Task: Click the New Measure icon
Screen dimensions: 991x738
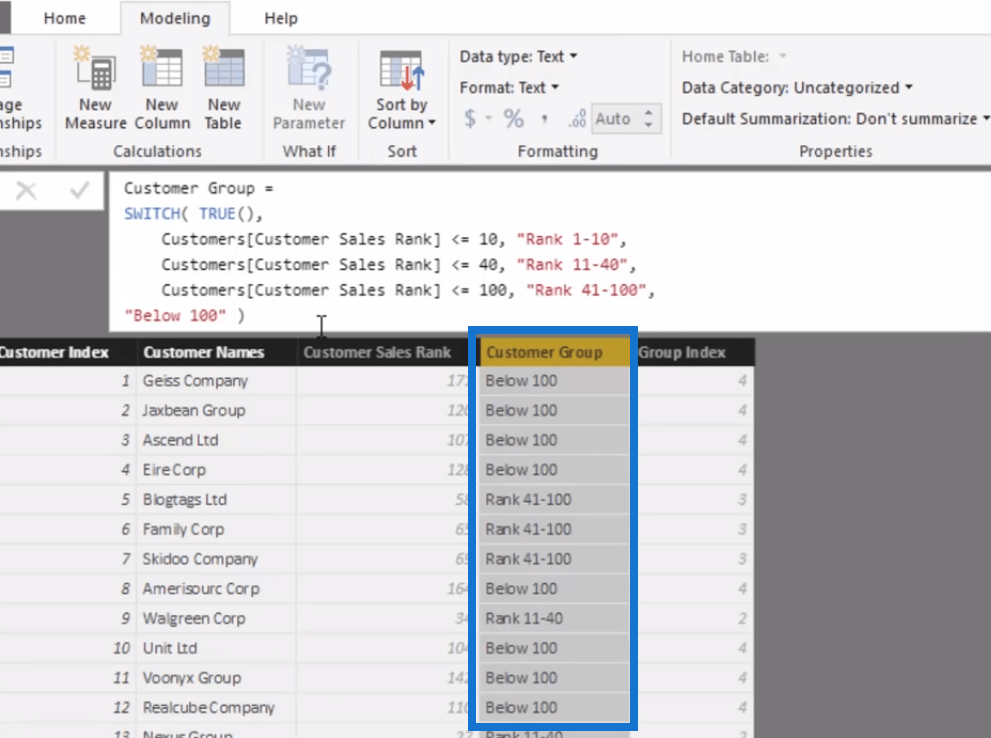Action: 95,68
